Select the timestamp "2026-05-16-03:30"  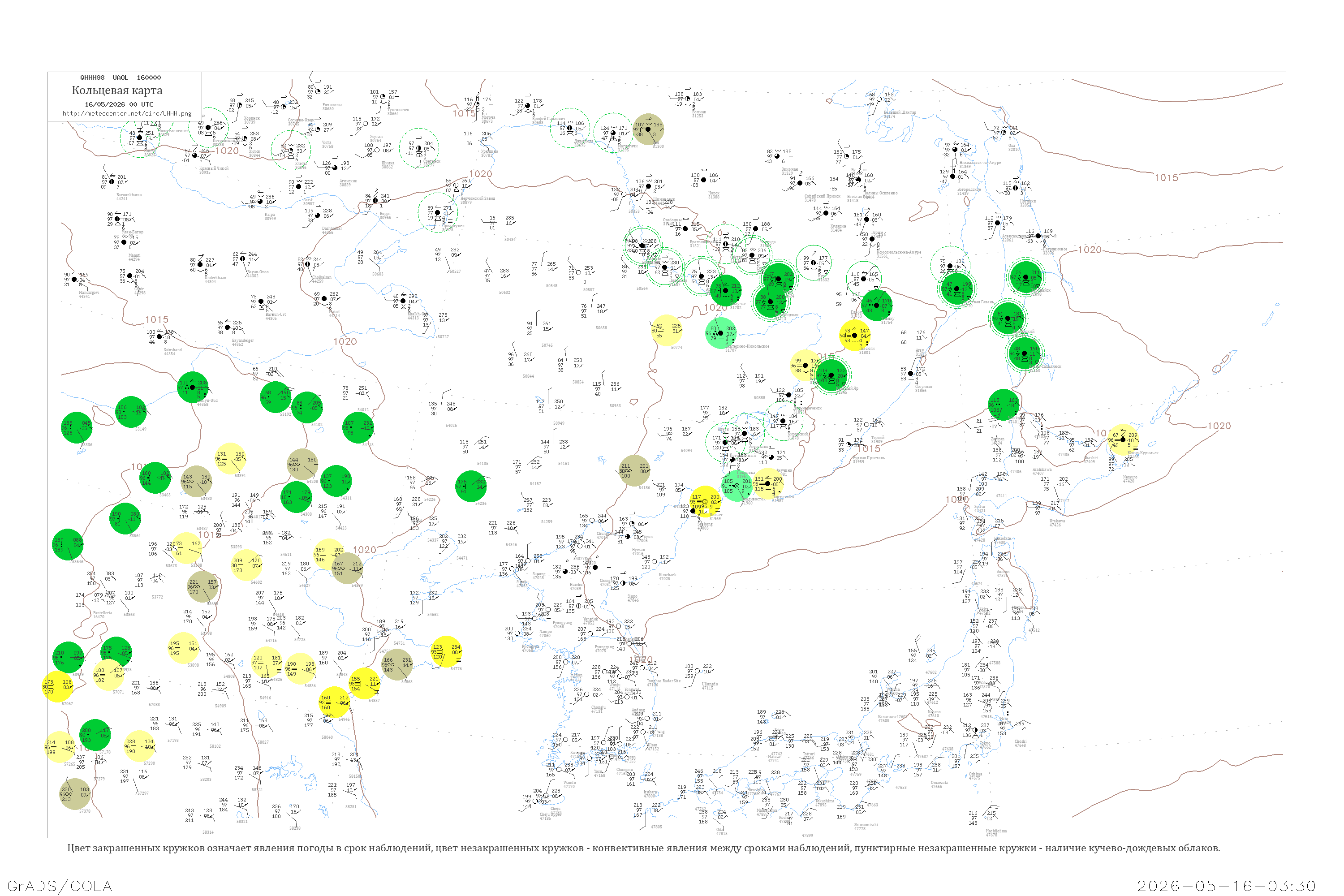point(1227,886)
